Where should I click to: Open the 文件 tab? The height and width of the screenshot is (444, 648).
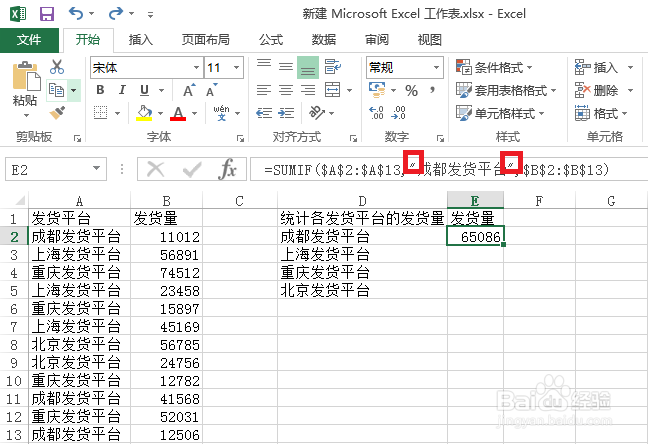click(29, 40)
